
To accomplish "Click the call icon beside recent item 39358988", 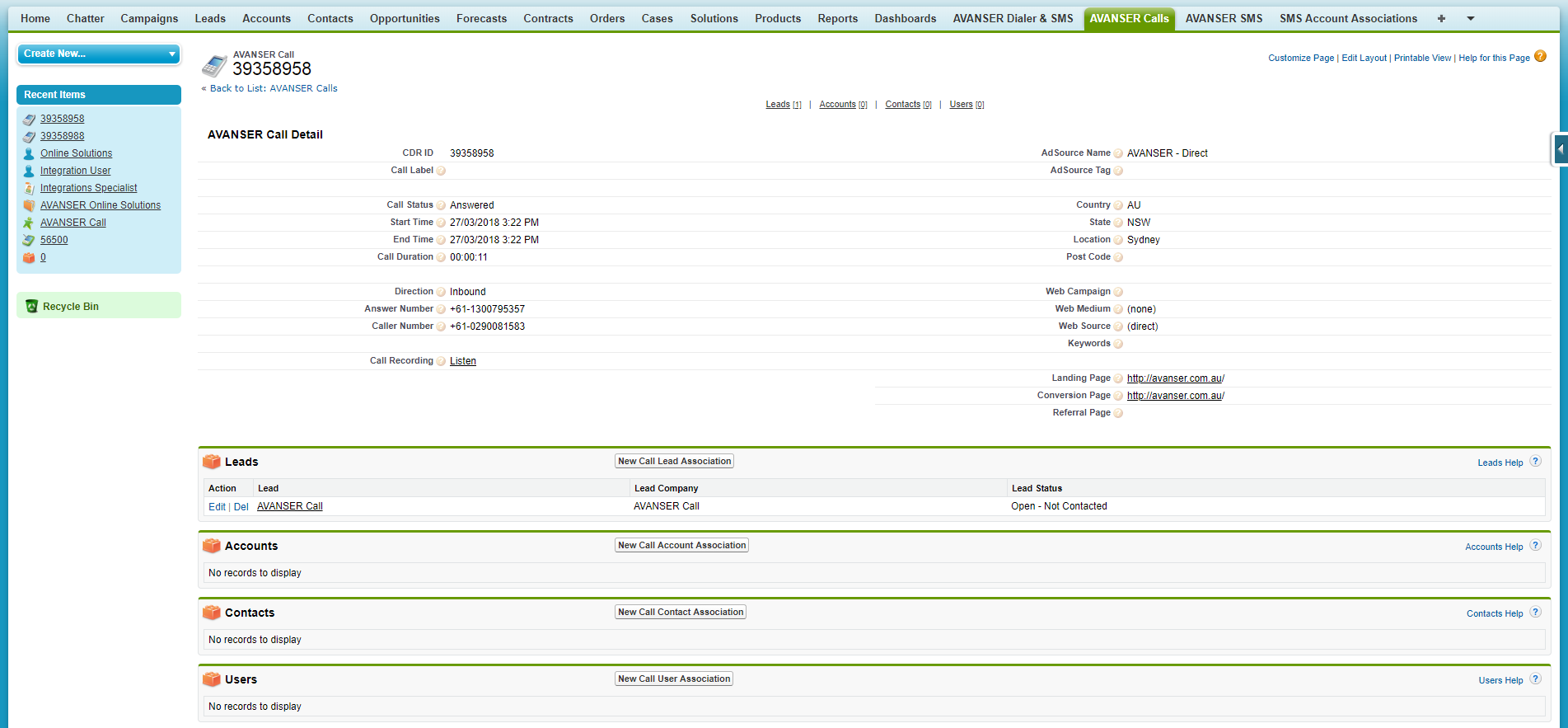I will (x=30, y=136).
